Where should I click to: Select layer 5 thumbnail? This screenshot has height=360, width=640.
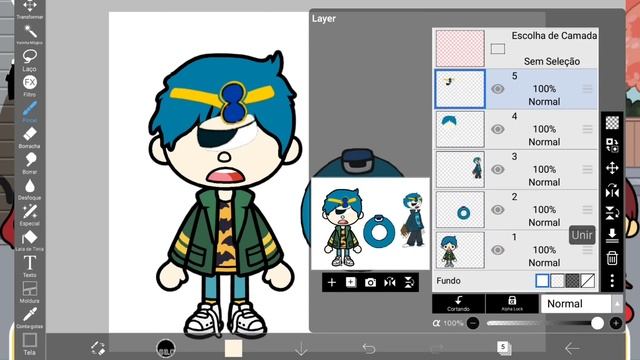coord(460,89)
